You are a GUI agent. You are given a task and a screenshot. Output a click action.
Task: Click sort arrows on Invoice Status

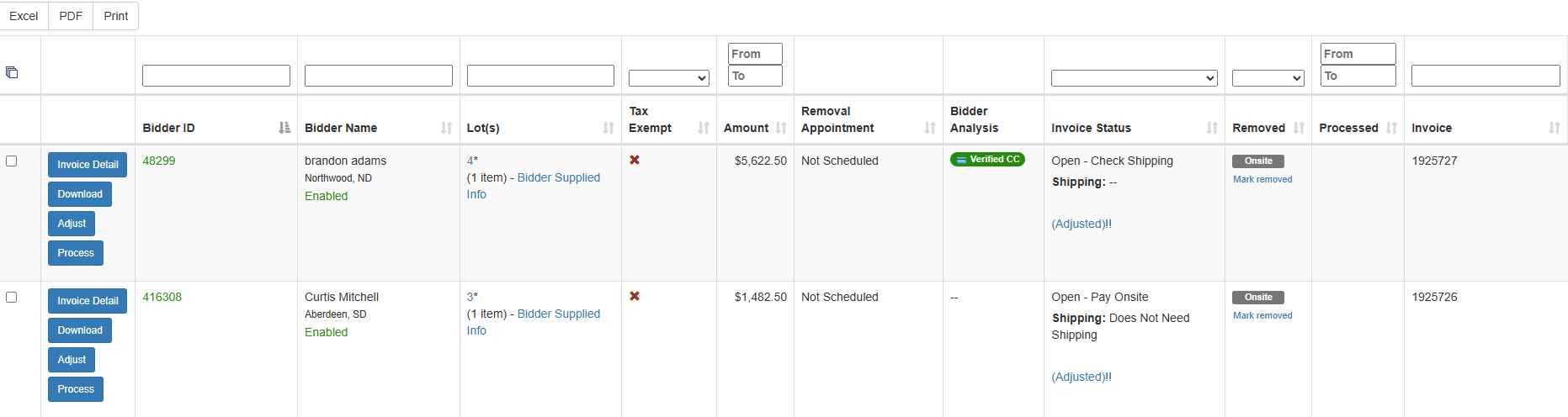tap(1212, 128)
